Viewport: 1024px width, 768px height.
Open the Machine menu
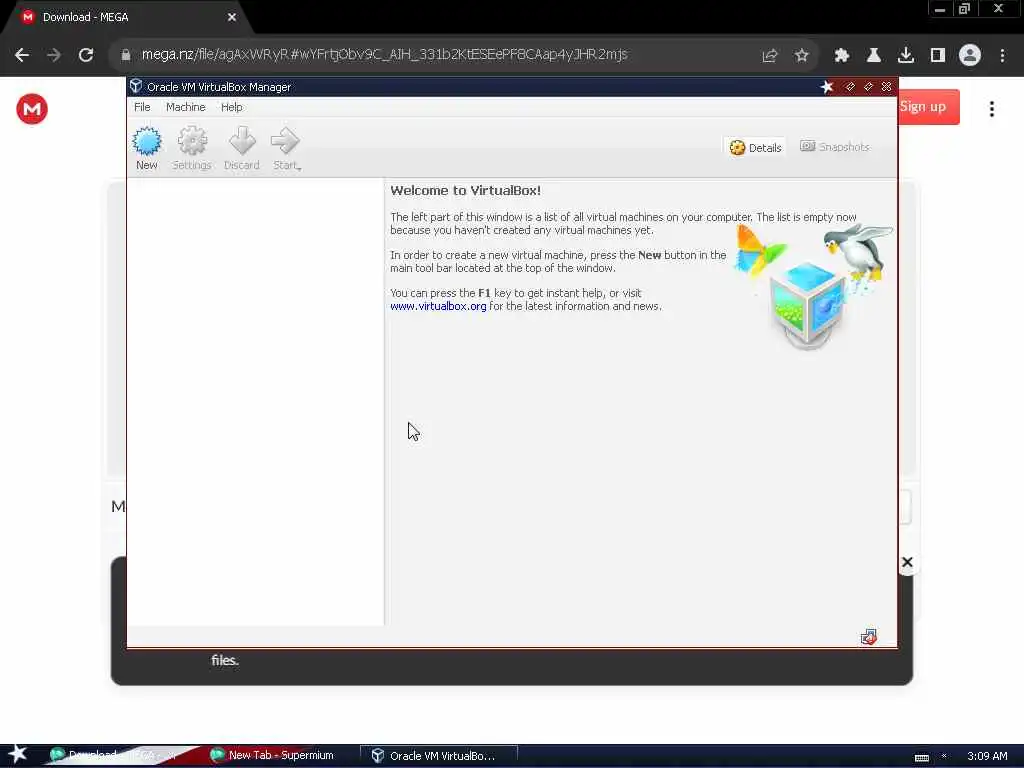[185, 107]
